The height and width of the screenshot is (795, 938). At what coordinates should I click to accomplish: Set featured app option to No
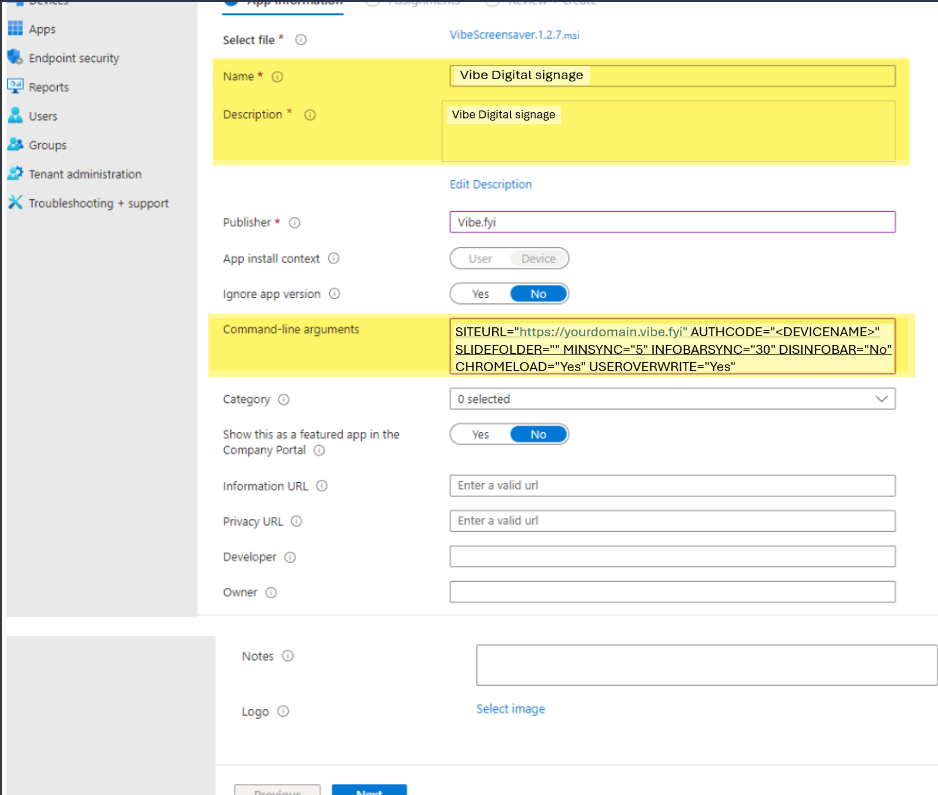pos(538,434)
